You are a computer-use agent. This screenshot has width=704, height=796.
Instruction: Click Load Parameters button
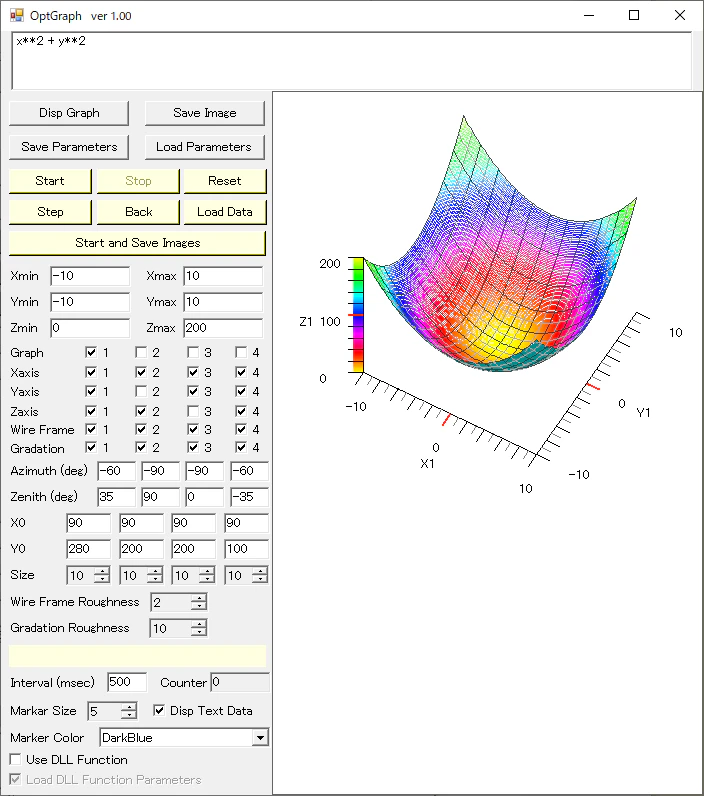click(x=205, y=147)
